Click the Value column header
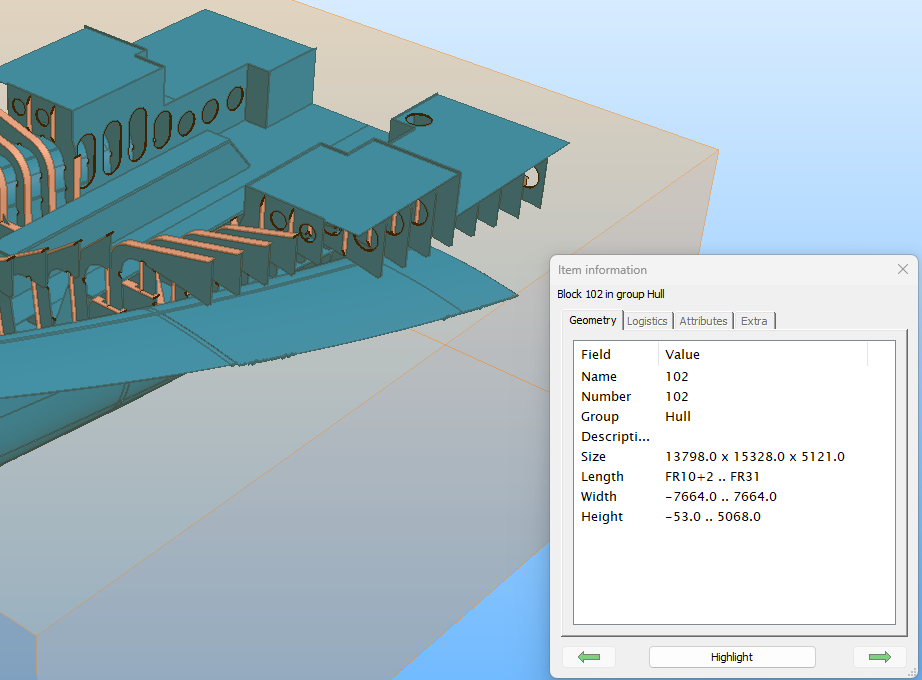Viewport: 922px width, 680px height. pyautogui.click(x=763, y=354)
